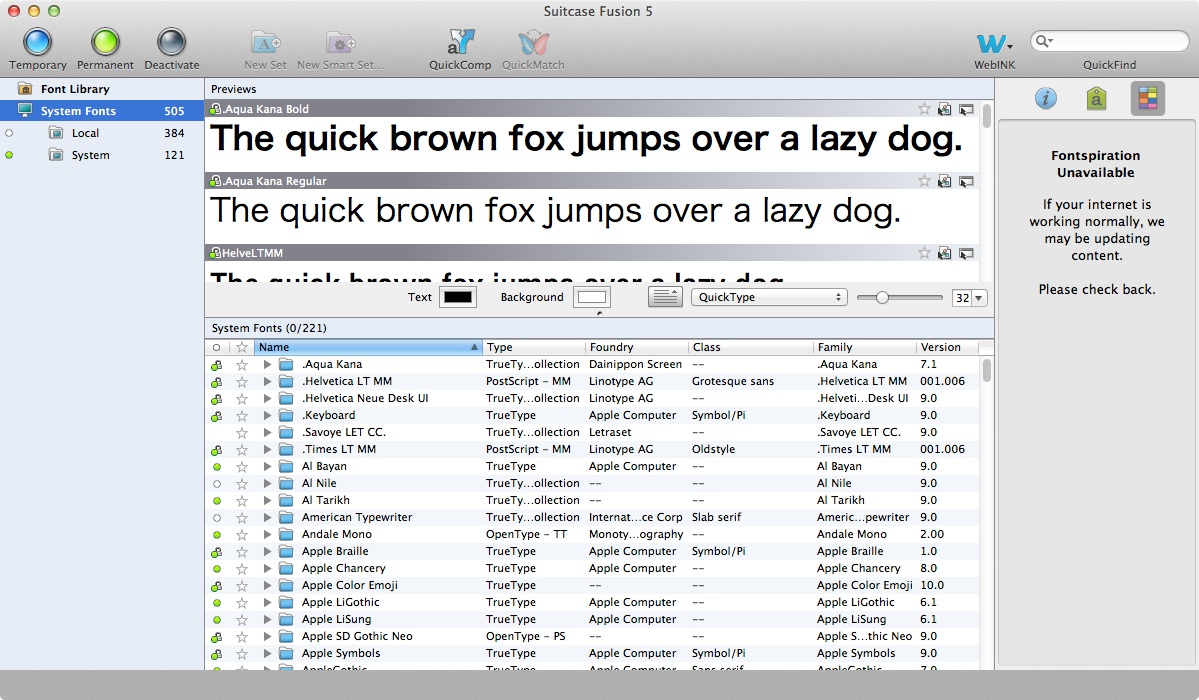This screenshot has width=1199, height=700.
Task: Expand the Apple Symbols family
Action: (267, 654)
